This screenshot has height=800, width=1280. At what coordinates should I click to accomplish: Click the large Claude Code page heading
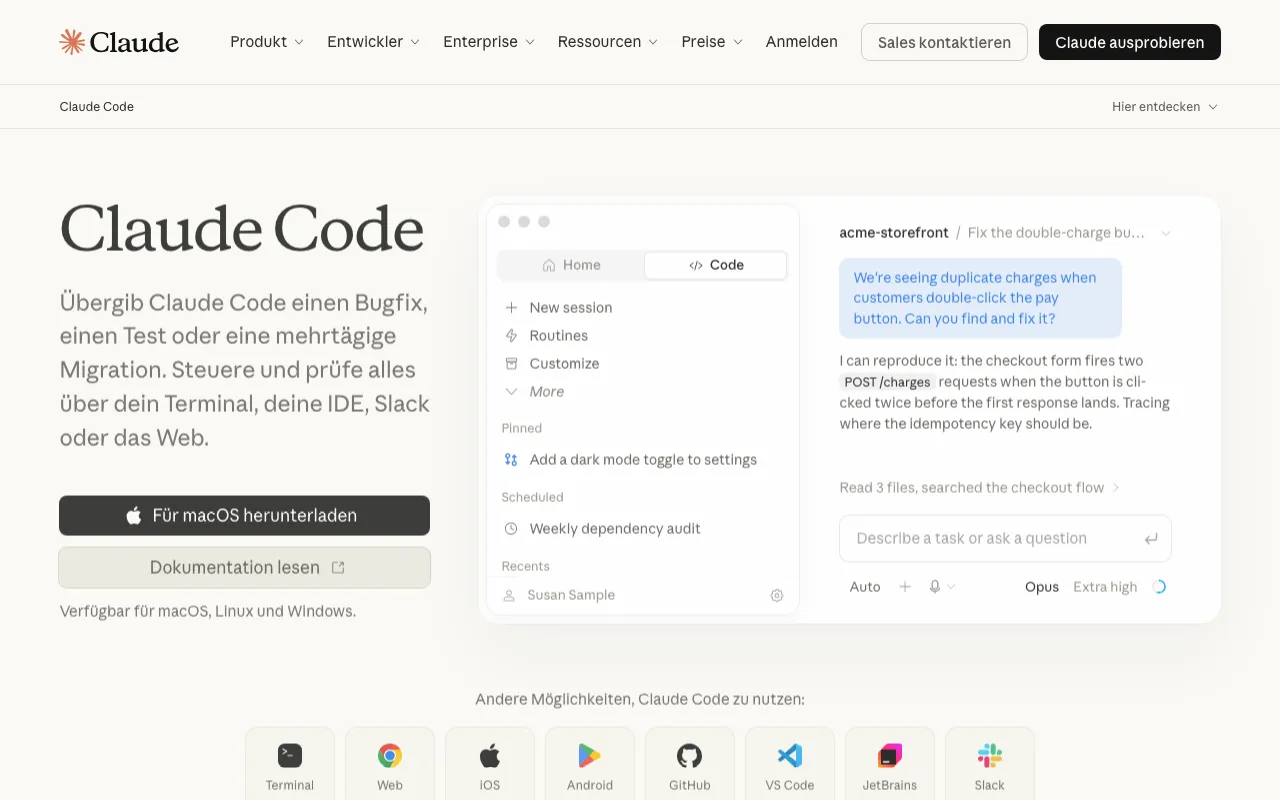(x=242, y=229)
